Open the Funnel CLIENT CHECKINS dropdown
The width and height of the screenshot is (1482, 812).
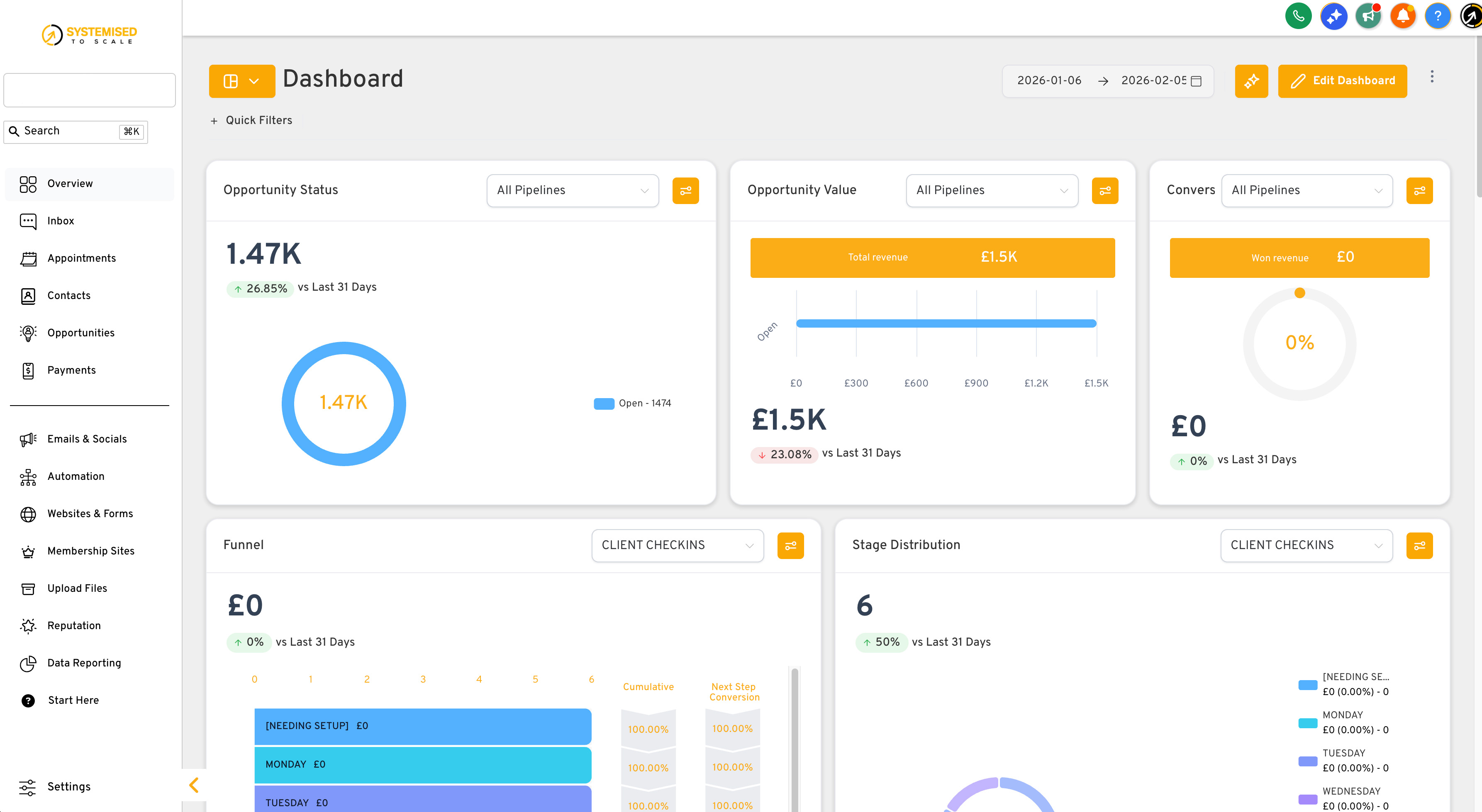coord(677,545)
